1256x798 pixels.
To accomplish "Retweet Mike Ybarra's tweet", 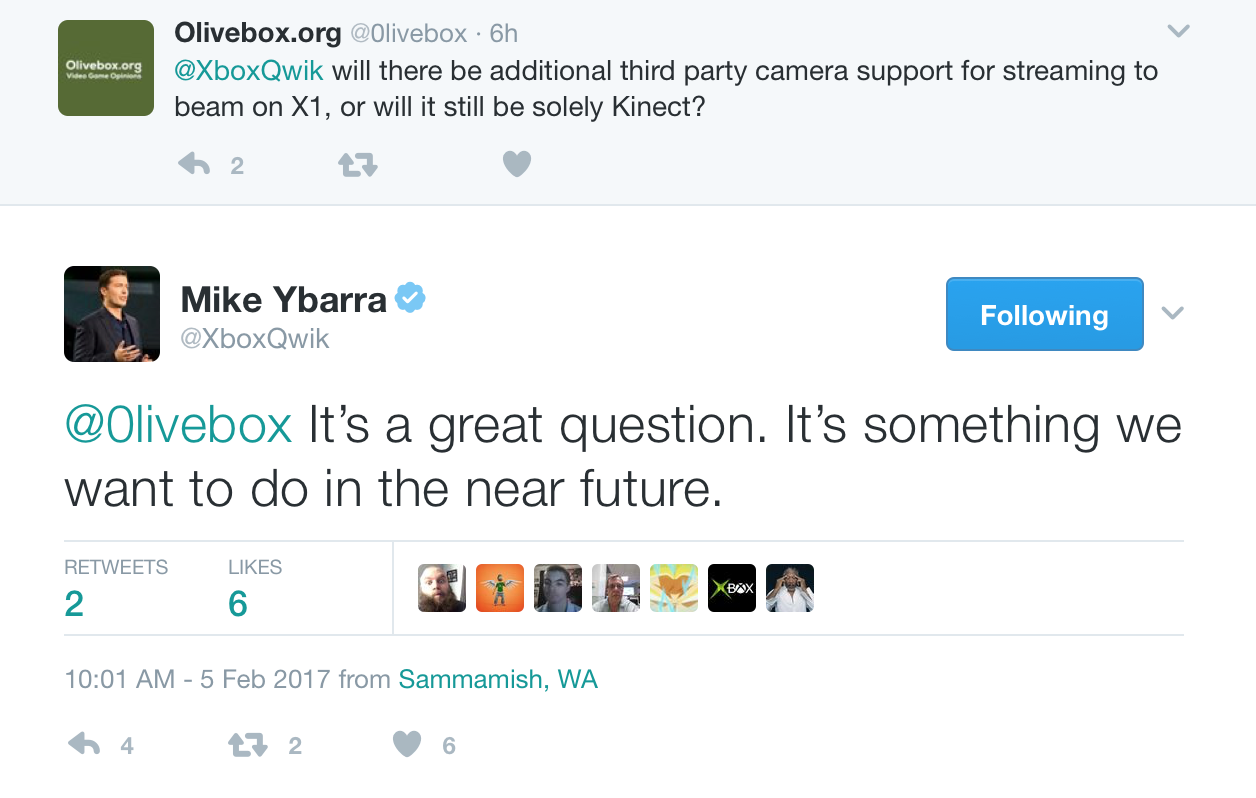I will coord(246,744).
